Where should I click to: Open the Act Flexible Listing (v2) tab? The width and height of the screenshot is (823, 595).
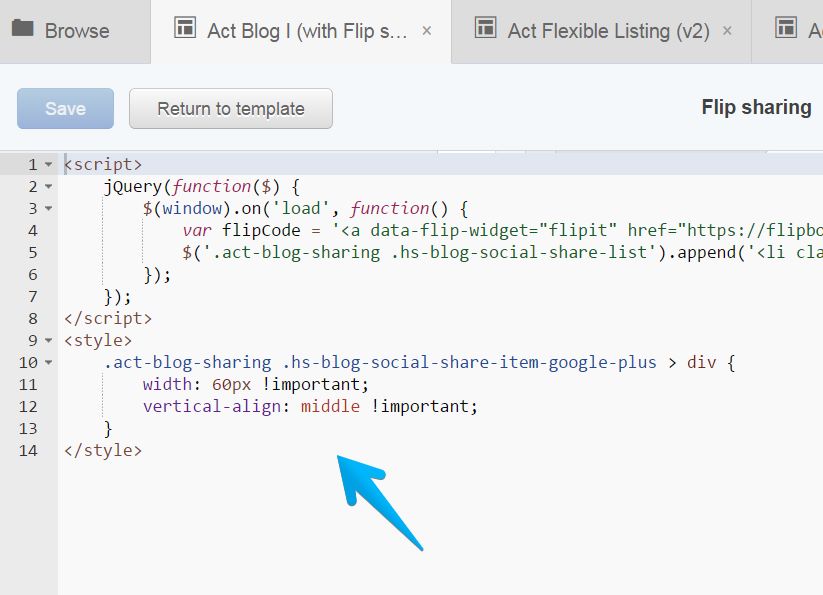point(608,31)
